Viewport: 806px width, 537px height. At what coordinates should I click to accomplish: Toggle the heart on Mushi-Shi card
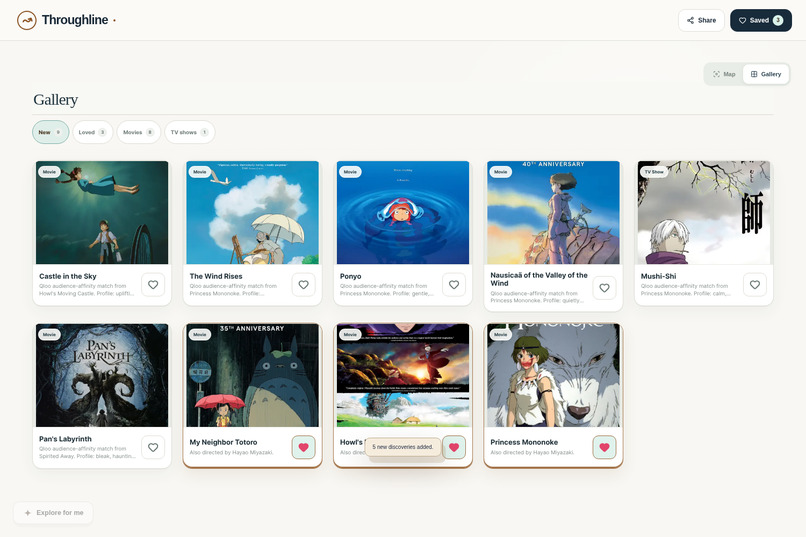[x=755, y=285]
